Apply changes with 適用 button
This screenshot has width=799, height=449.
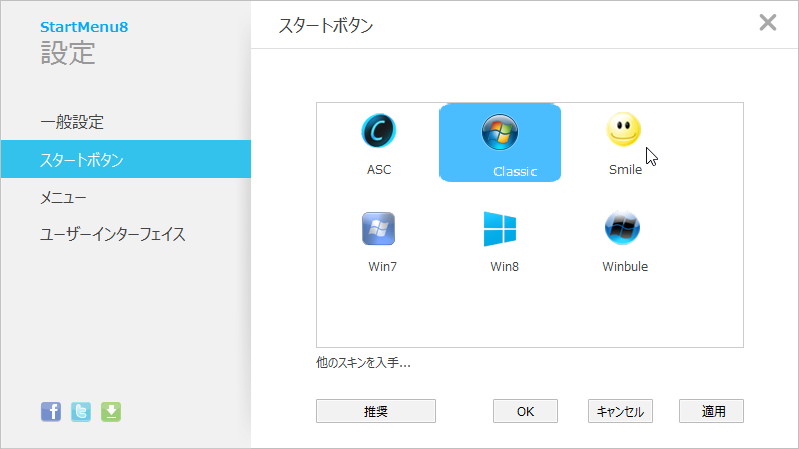711,411
